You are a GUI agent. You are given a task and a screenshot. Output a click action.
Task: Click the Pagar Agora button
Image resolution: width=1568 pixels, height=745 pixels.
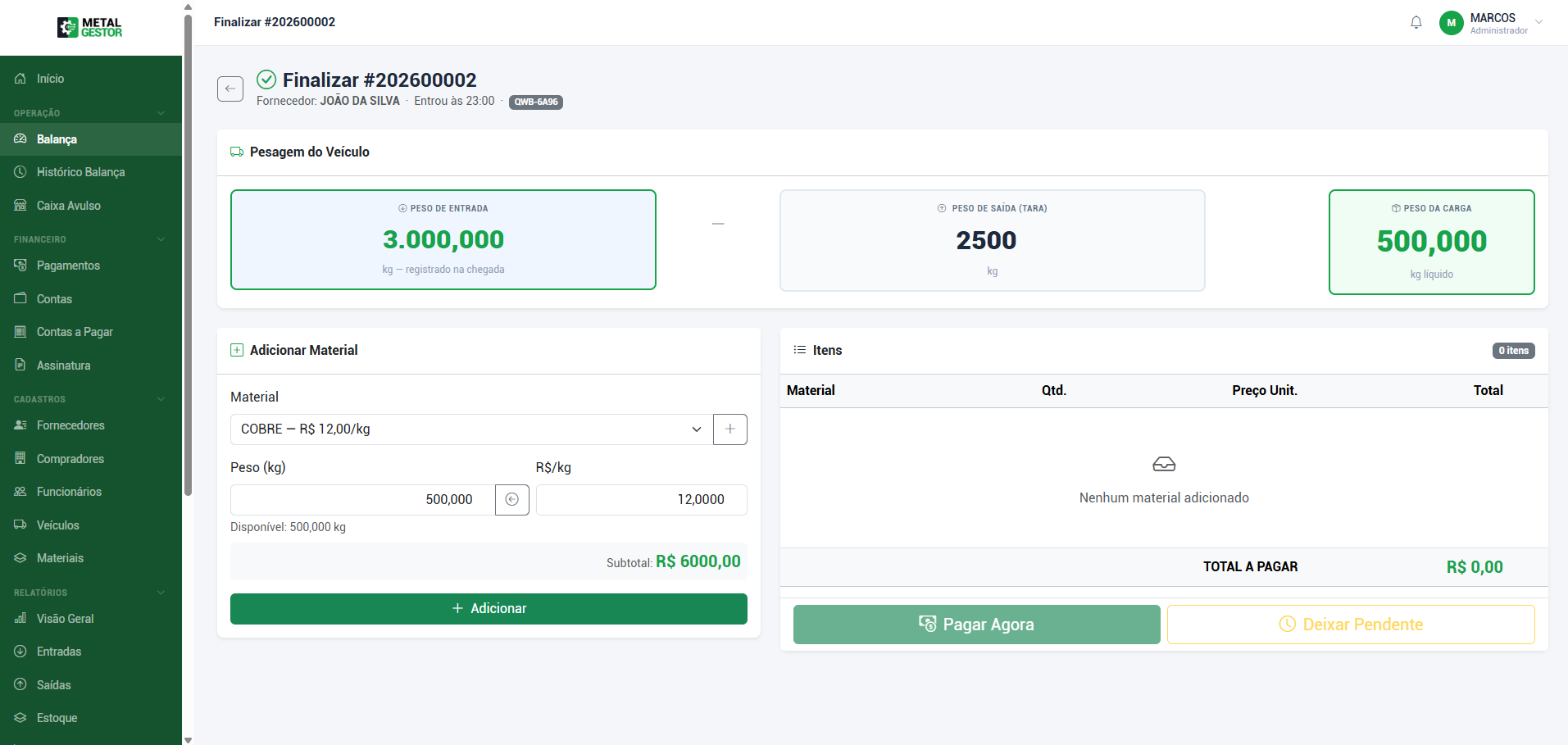[976, 625]
